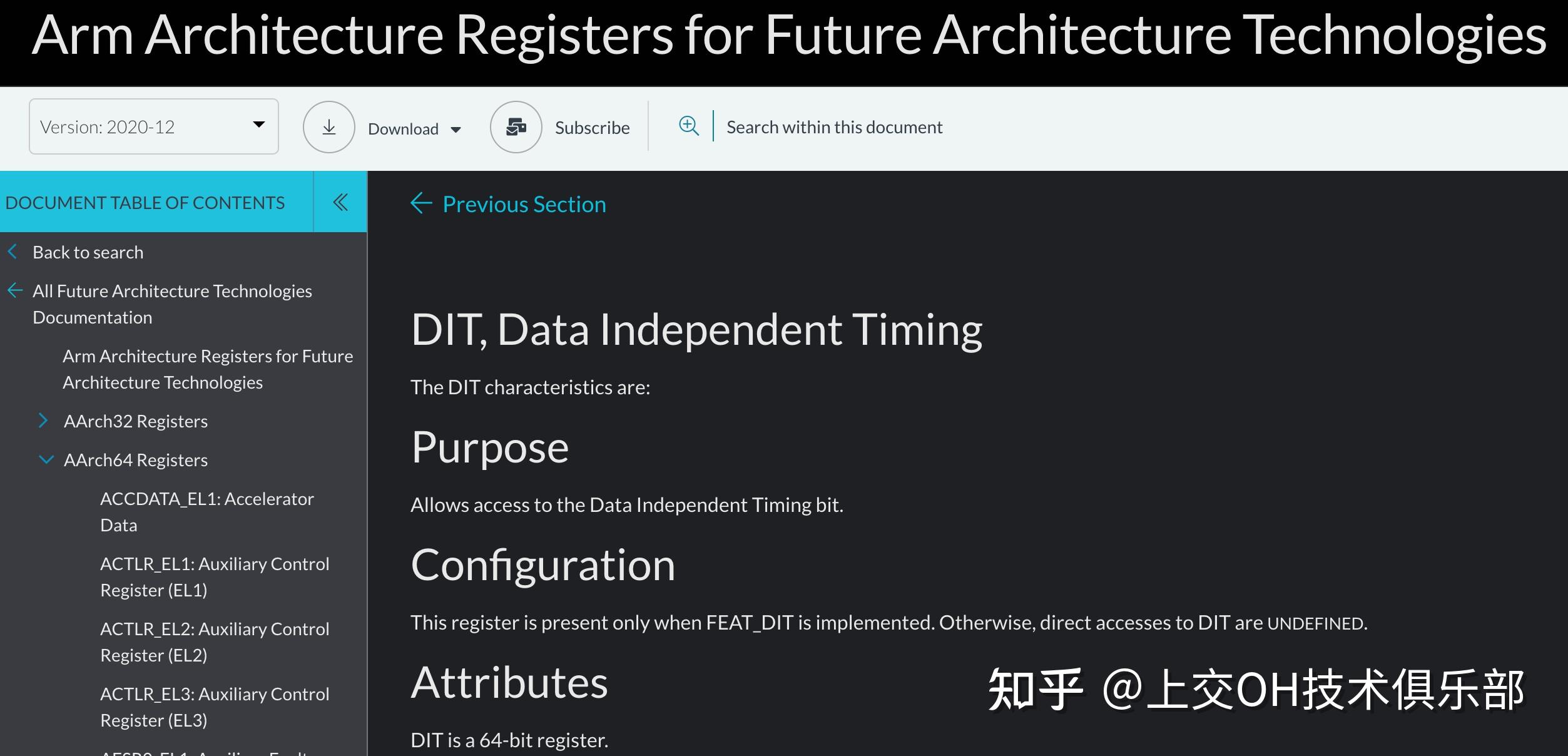
Task: Go to Previous Section
Action: pos(524,204)
